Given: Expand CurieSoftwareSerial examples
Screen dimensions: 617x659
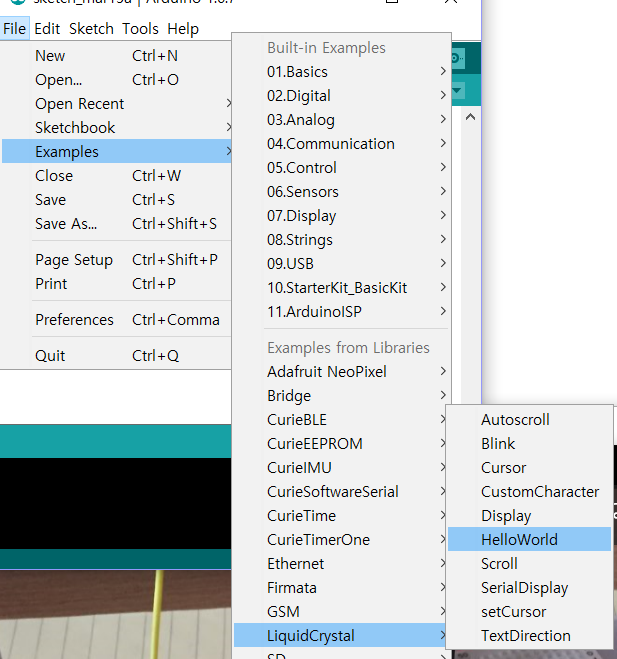Looking at the screenshot, I should click(x=340, y=491).
